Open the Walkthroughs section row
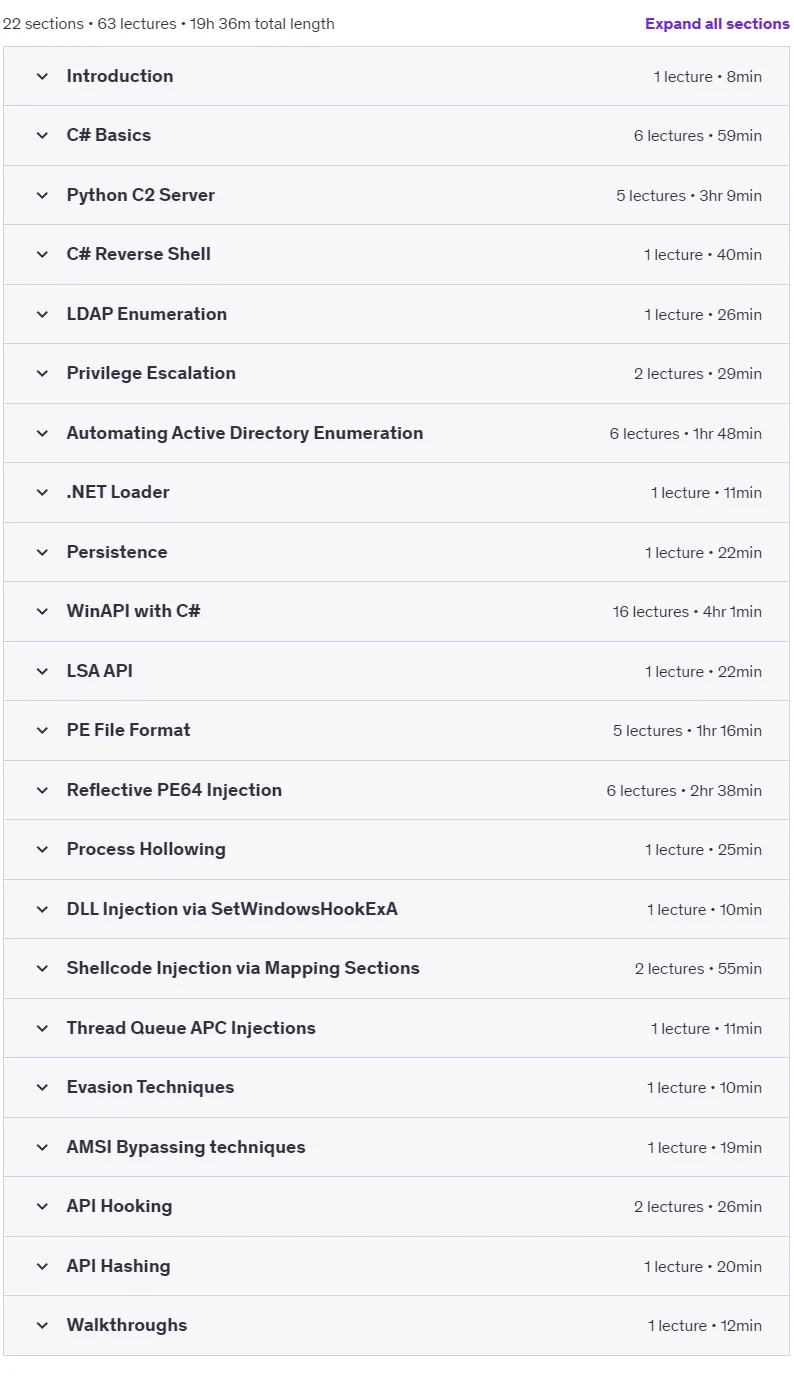Screen dimensions: 794x1376 tap(397, 1326)
